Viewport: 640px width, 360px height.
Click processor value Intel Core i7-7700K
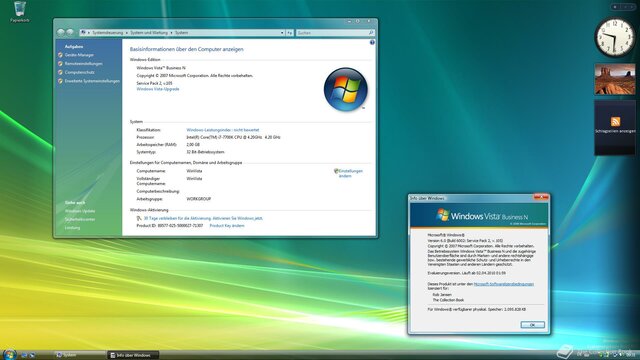233,138
